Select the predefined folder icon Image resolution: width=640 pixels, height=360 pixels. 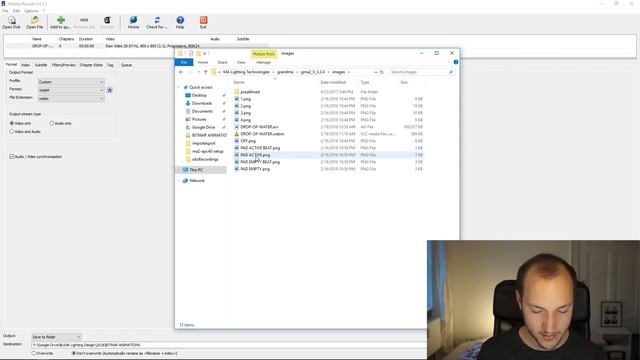click(237, 92)
